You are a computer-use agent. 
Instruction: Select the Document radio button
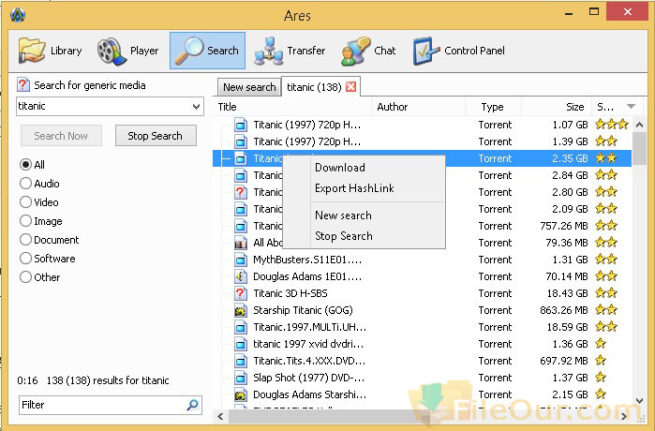[26, 240]
